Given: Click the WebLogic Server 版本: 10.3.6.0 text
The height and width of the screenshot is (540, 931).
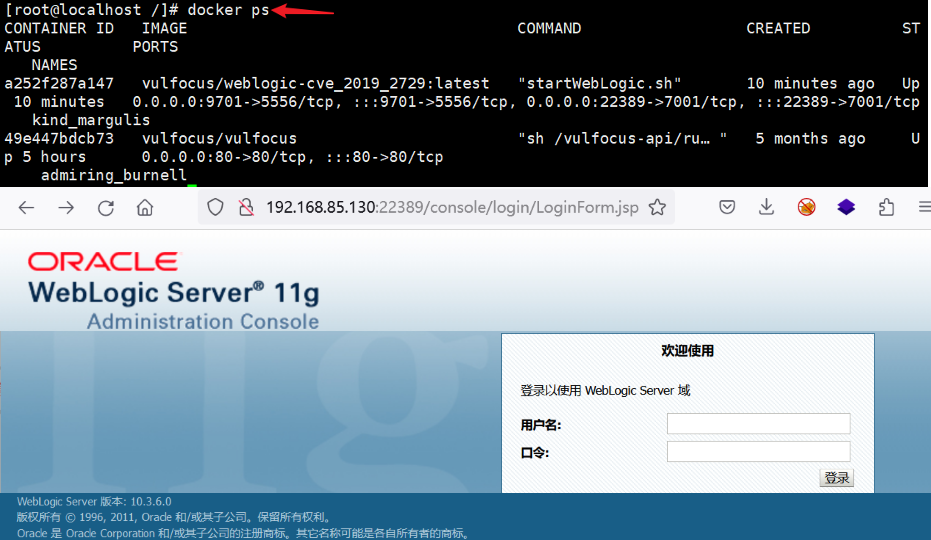Looking at the screenshot, I should click(x=94, y=501).
